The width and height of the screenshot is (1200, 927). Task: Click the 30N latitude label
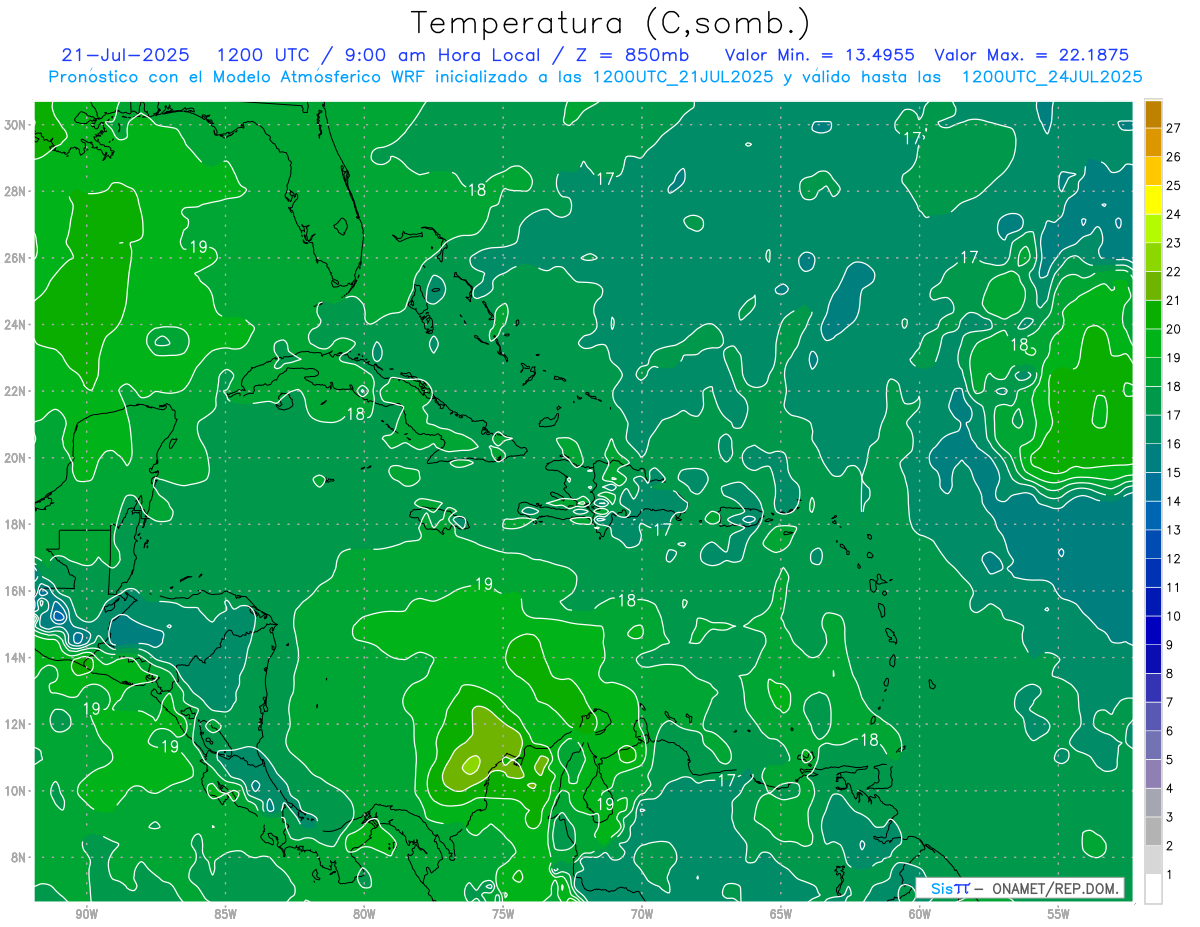click(x=15, y=125)
